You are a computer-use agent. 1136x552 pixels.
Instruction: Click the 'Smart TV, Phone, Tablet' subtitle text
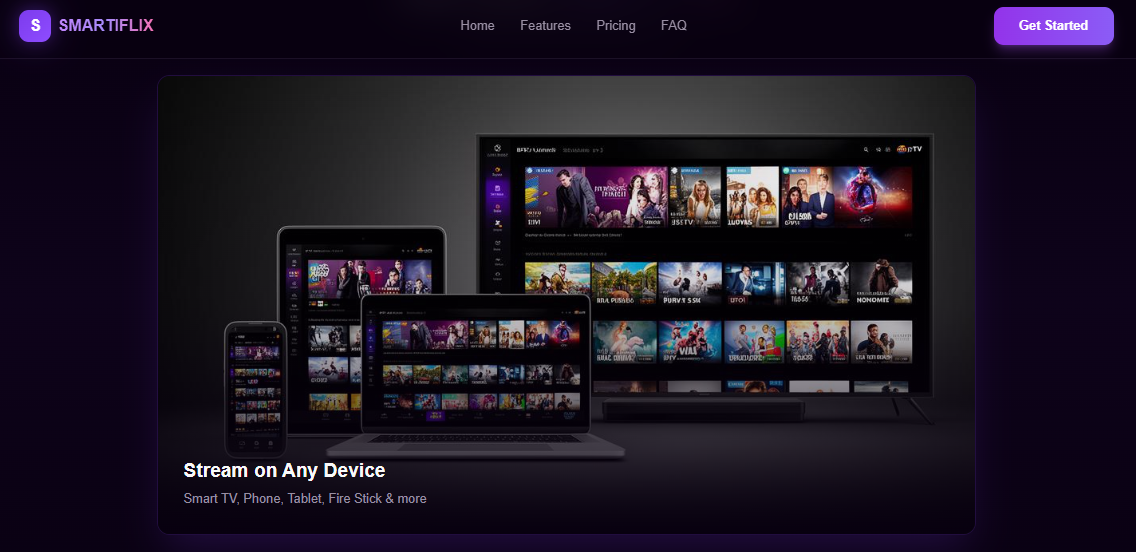[x=305, y=498]
